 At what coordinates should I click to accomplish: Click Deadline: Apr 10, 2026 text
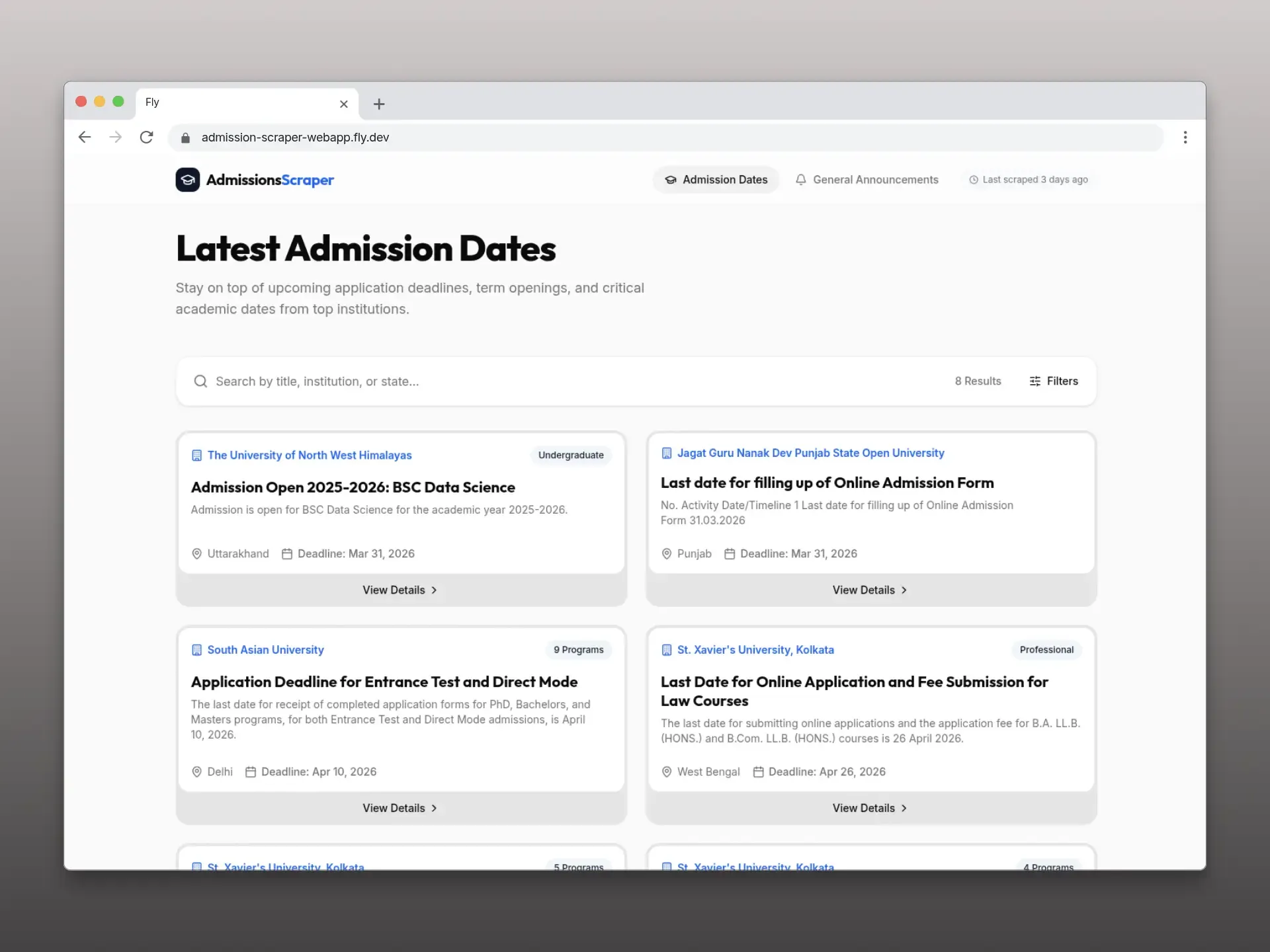click(x=319, y=772)
